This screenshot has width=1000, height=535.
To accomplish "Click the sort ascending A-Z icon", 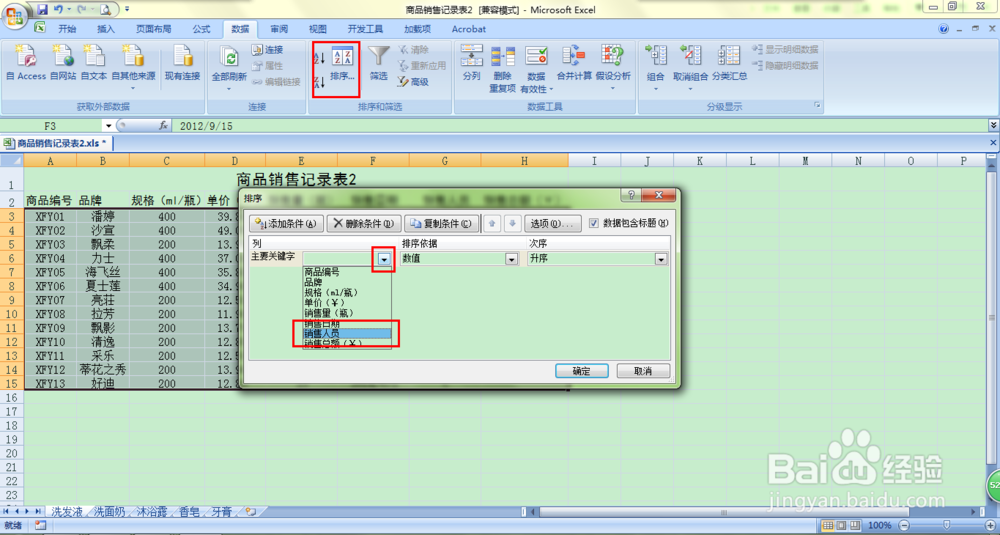I will pos(320,58).
